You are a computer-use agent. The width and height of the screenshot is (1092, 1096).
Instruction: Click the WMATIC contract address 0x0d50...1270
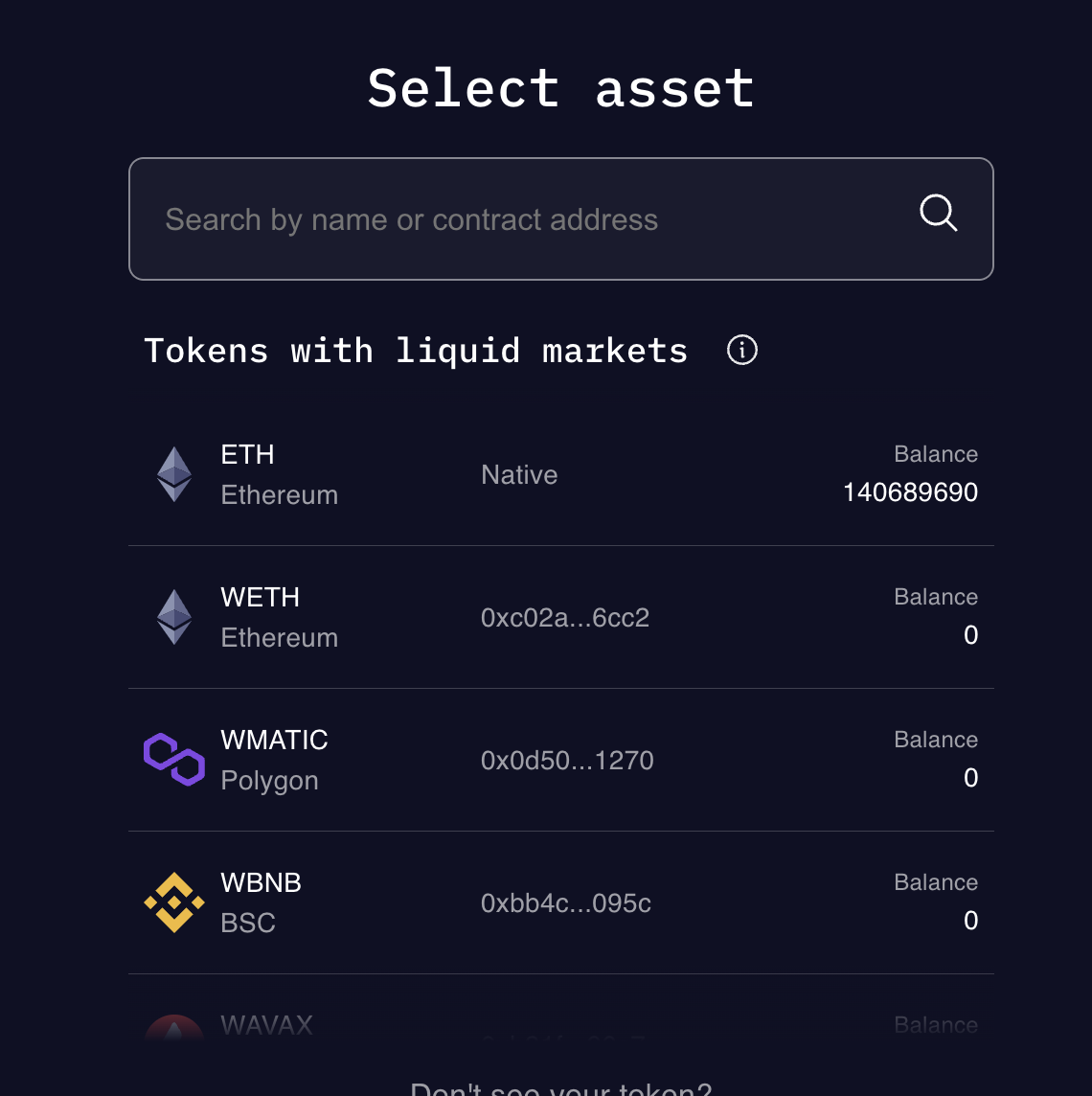567,760
